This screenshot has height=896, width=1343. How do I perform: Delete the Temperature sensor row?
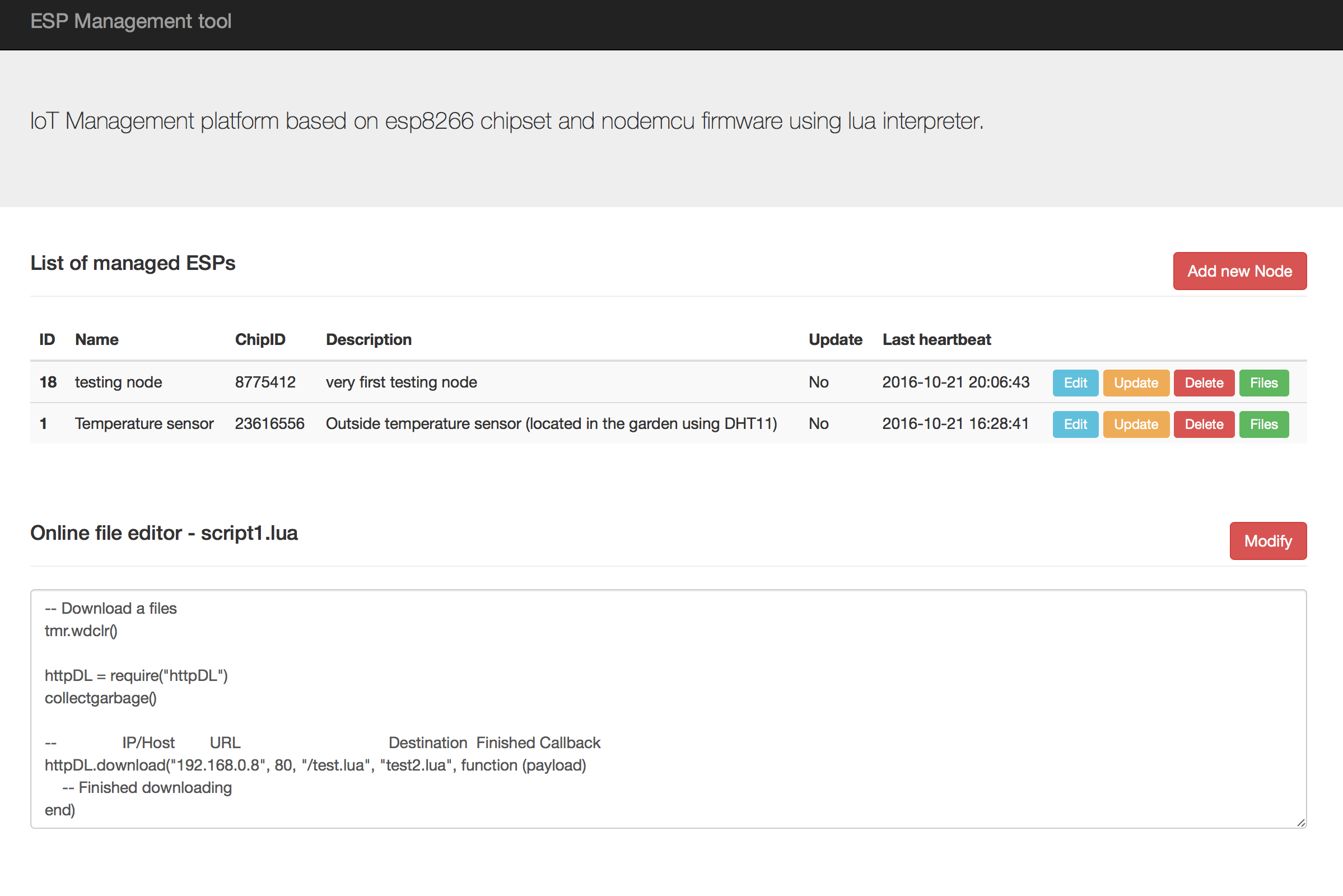click(1203, 424)
